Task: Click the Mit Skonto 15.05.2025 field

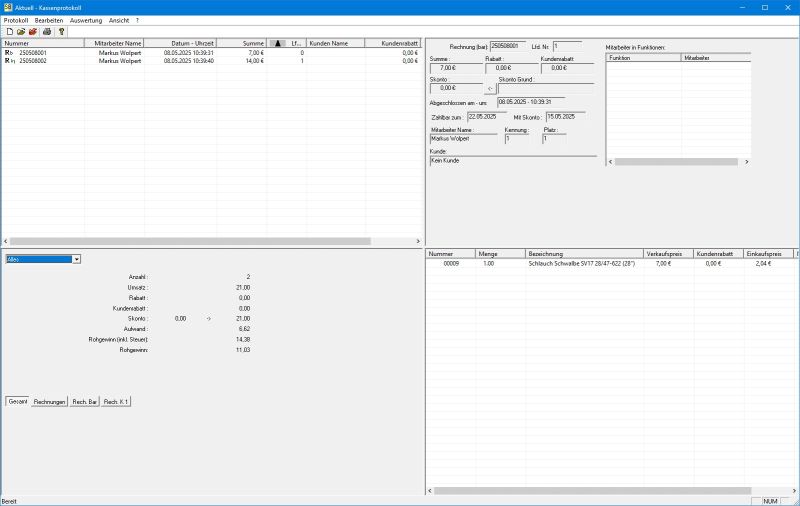Action: coord(565,117)
